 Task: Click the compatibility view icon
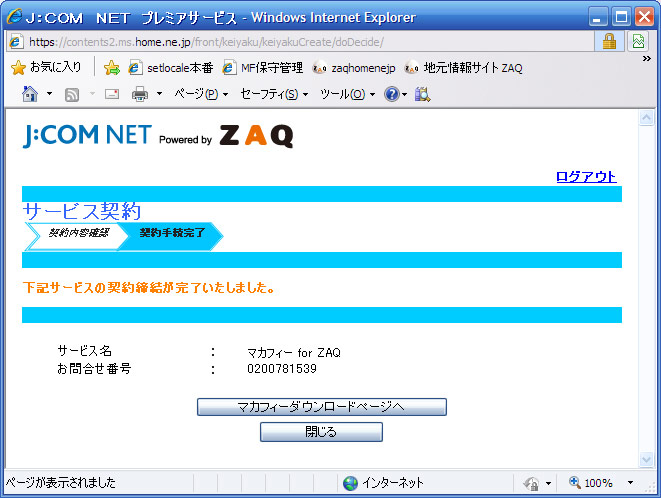coord(638,41)
